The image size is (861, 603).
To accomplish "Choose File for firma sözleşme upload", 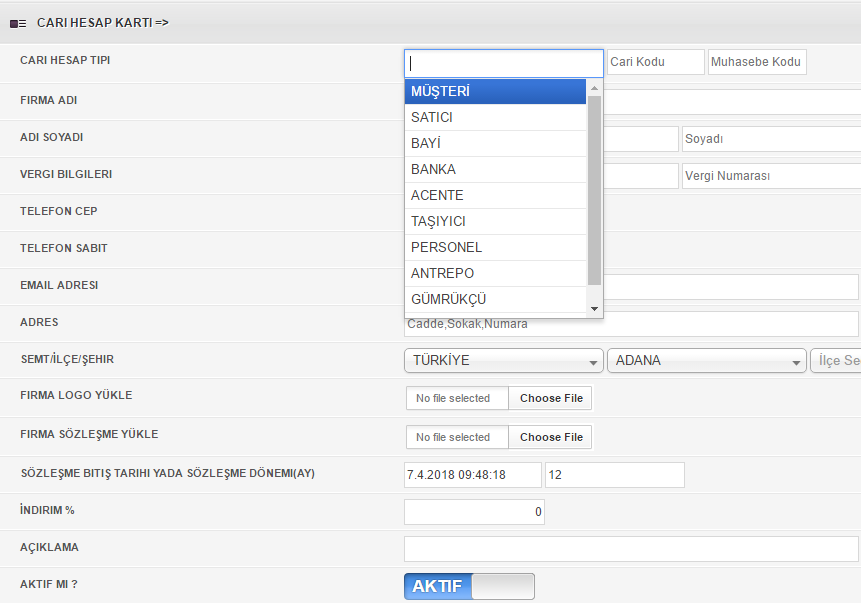I will (x=551, y=437).
